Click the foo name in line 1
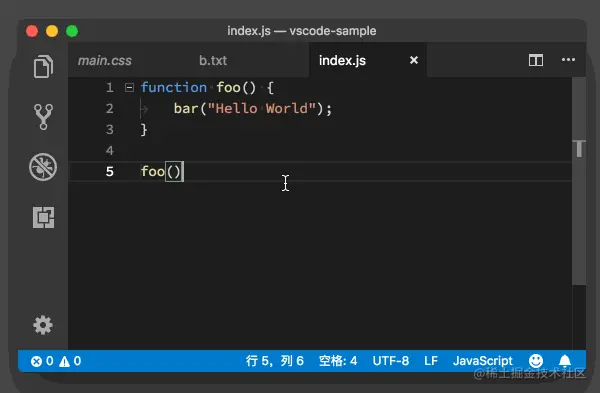 point(228,88)
